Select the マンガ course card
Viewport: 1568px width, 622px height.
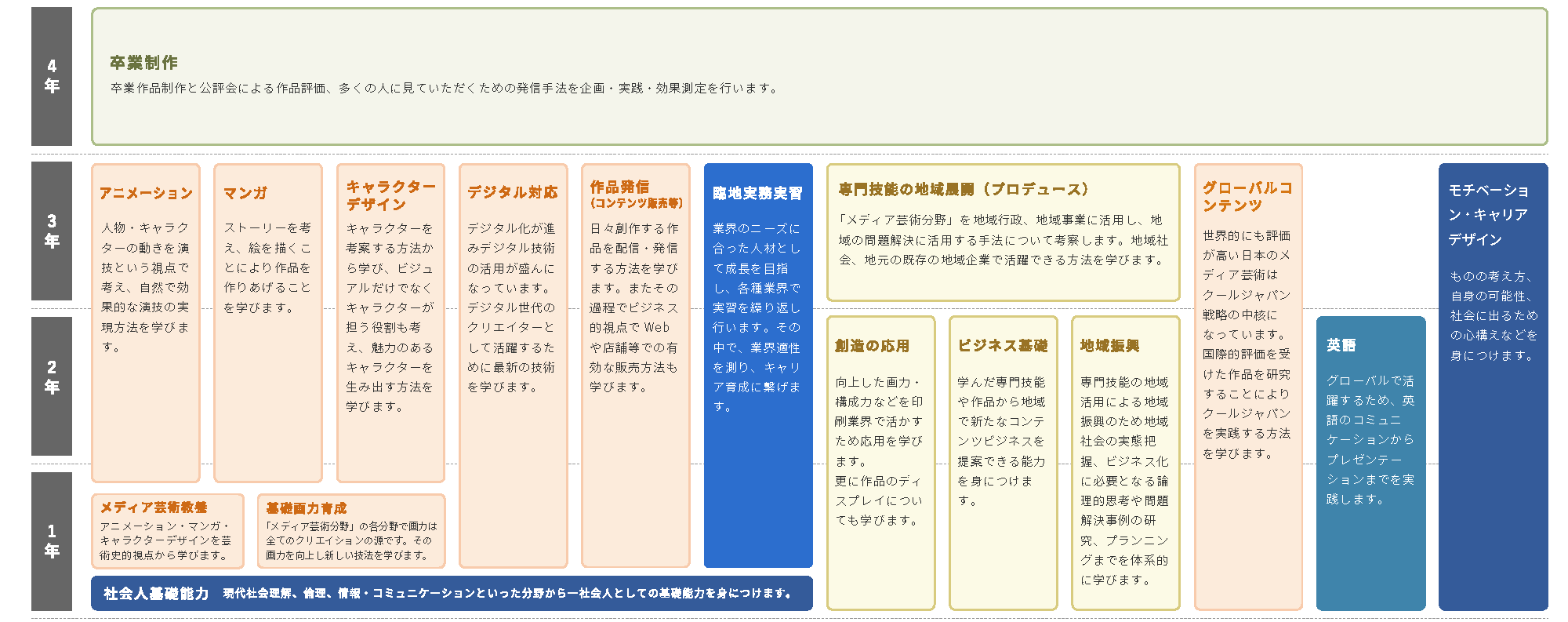[268, 322]
